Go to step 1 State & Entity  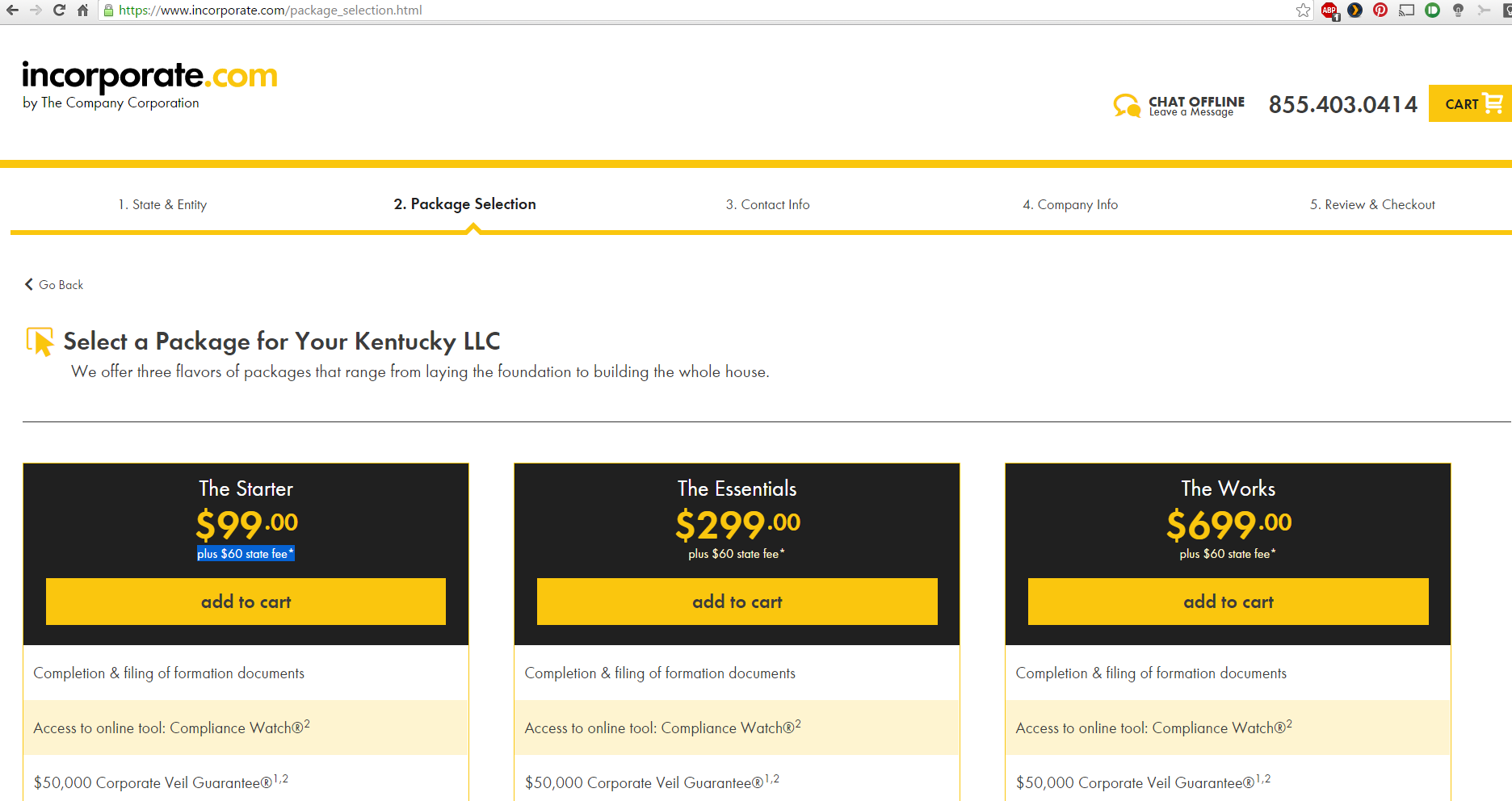coord(162,204)
